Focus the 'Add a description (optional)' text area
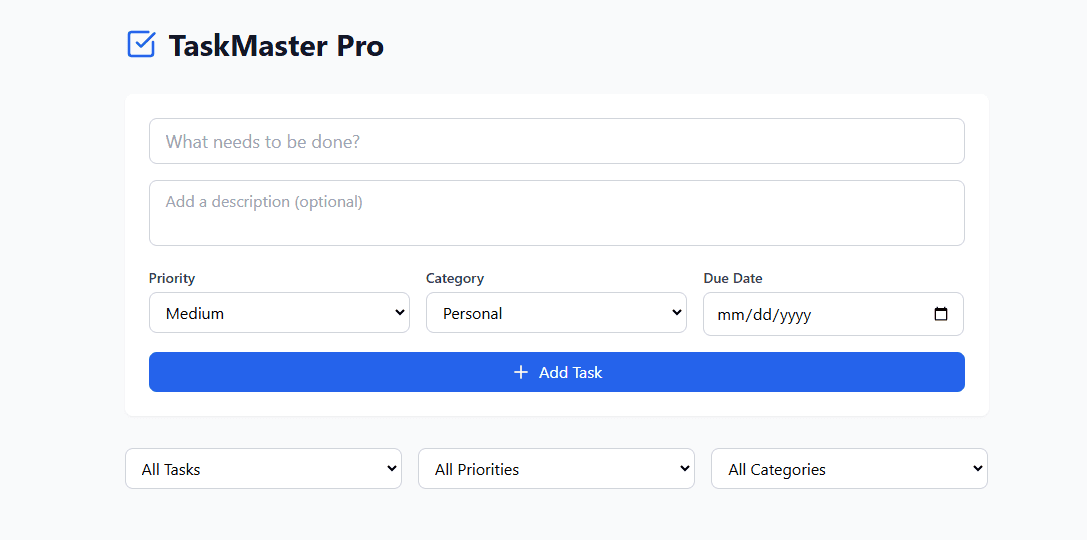 pos(557,213)
